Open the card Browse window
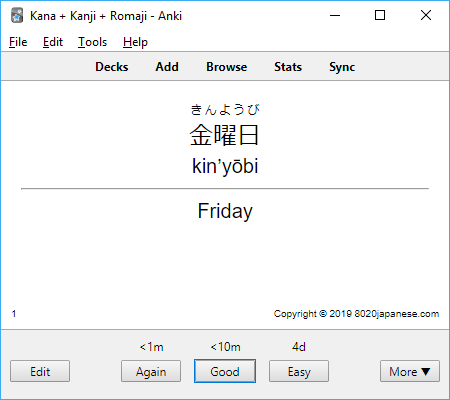The width and height of the screenshot is (450, 400). [227, 67]
